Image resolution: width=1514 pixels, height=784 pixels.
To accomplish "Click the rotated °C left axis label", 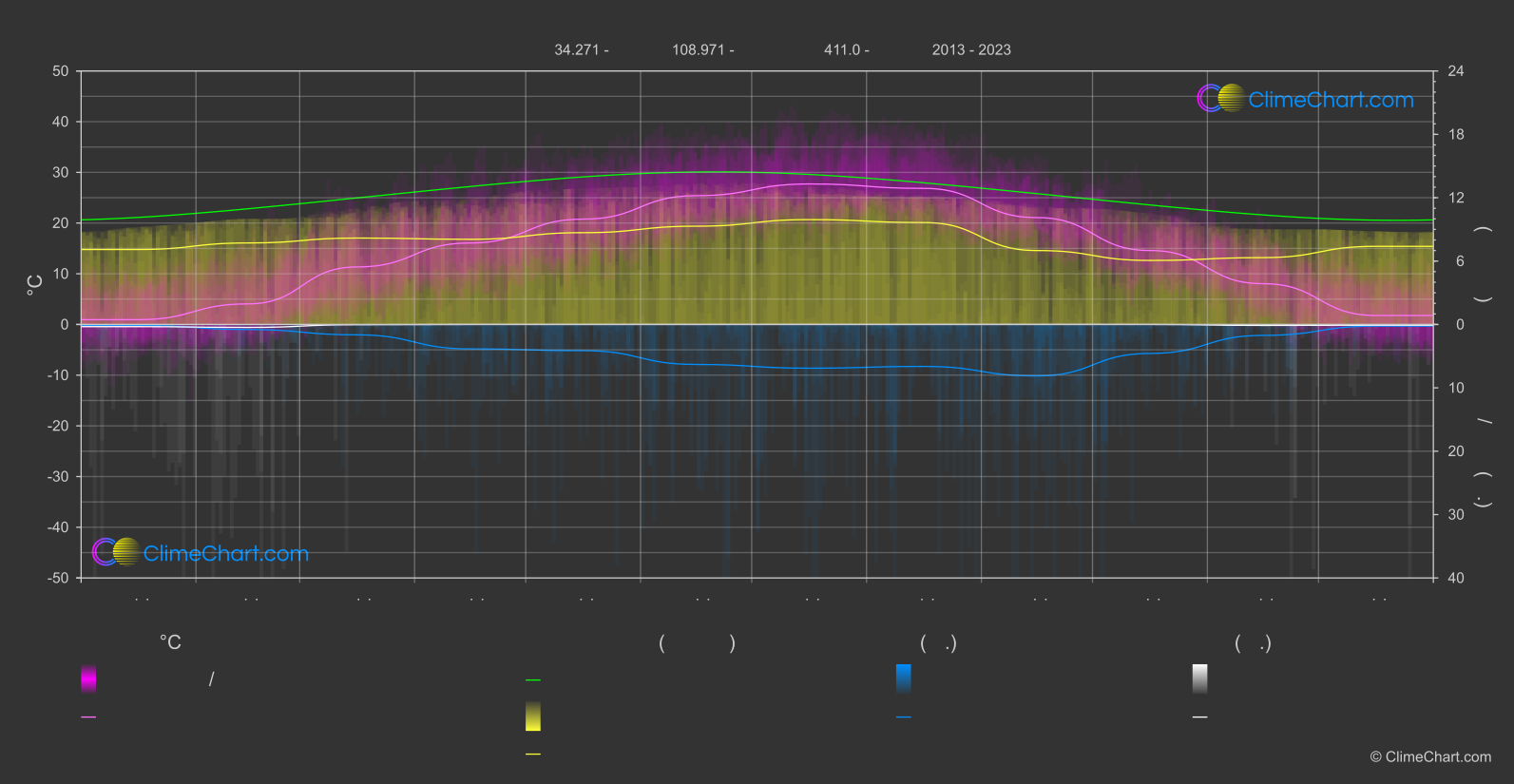I will 35,285.
